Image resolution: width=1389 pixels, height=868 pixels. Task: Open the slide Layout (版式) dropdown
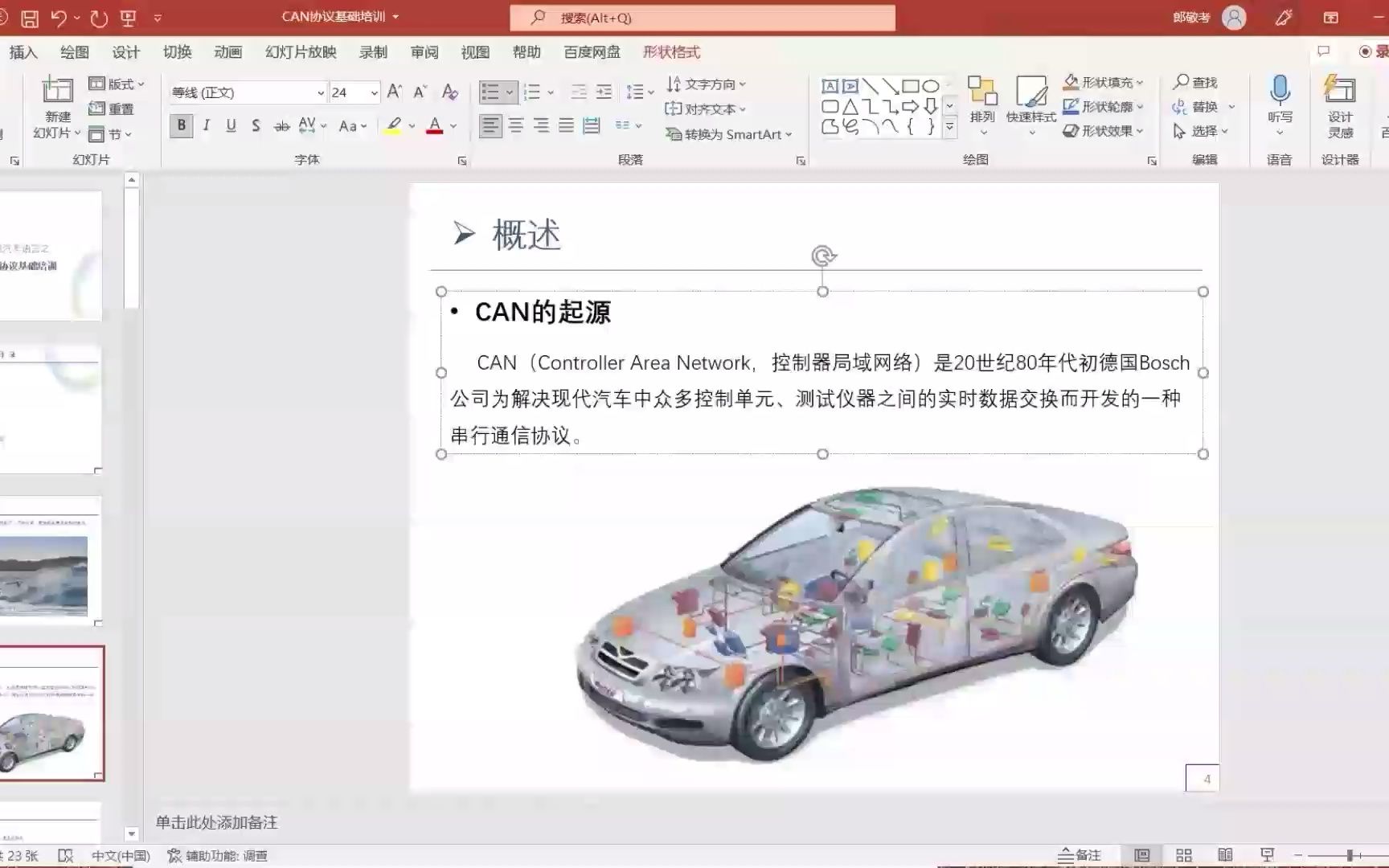pos(116,83)
